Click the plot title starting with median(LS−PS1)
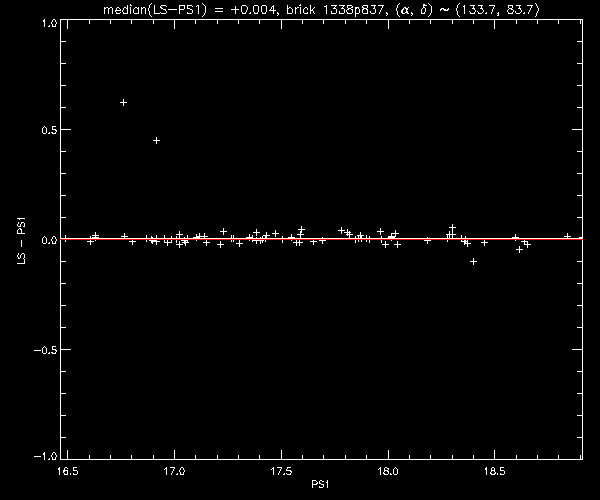The width and height of the screenshot is (600, 500). 321,10
